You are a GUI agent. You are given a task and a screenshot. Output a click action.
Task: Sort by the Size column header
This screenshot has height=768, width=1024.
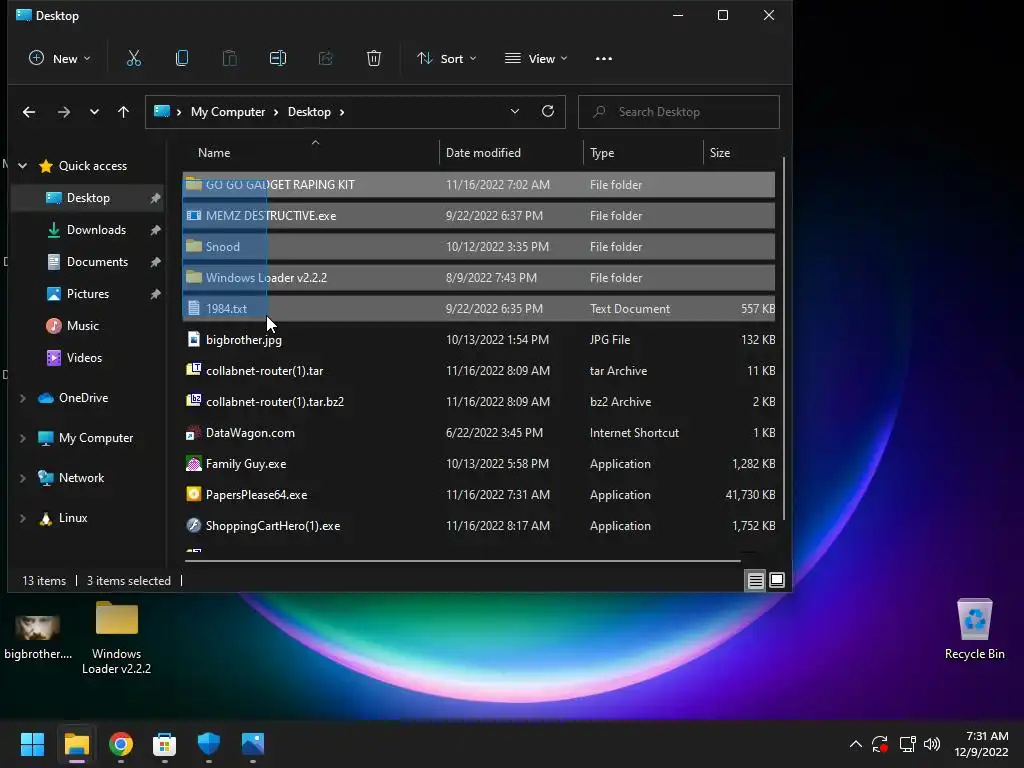[741, 153]
